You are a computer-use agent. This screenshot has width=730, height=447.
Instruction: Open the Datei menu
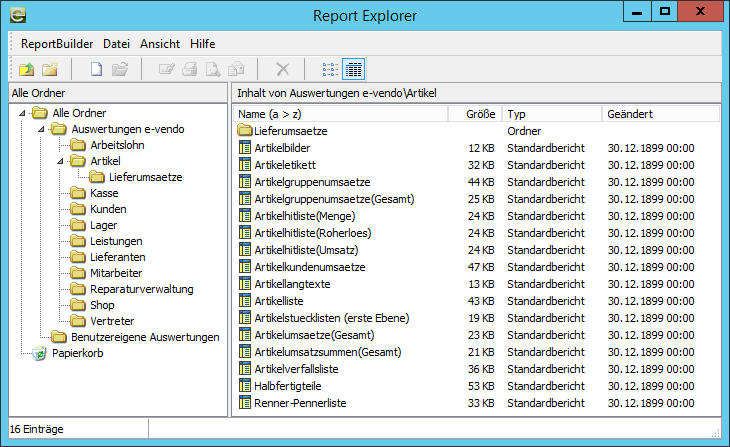point(116,44)
